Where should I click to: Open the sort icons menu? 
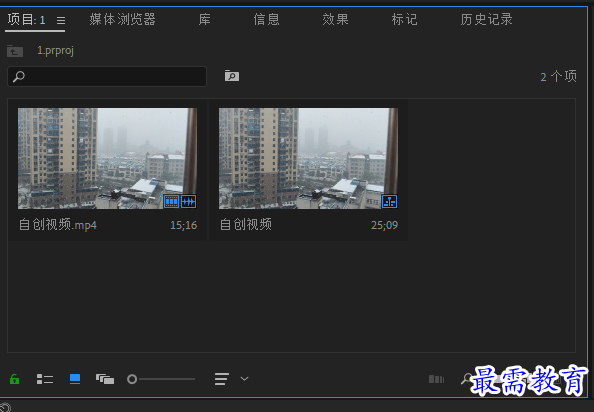(x=222, y=379)
